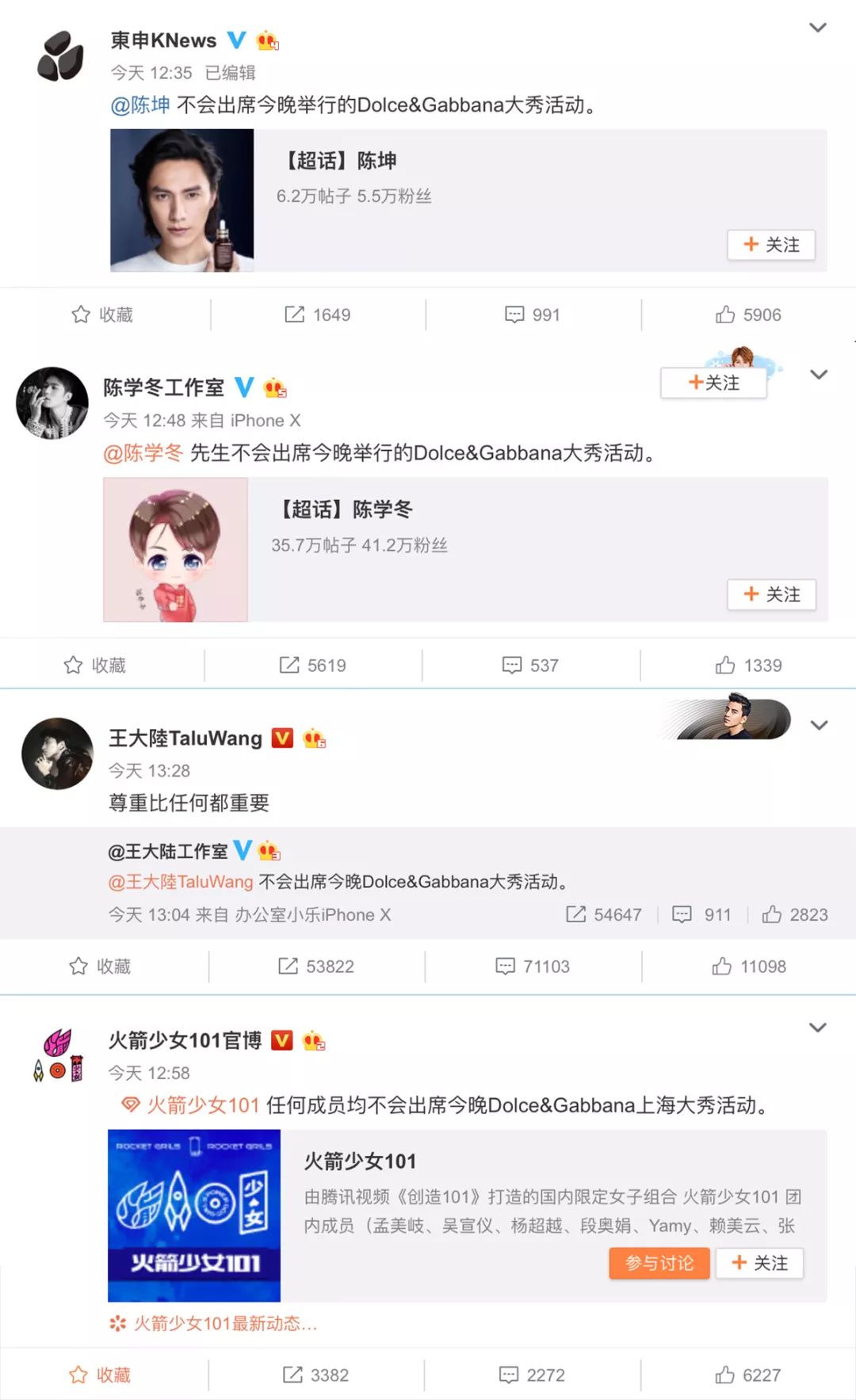
Task: Like the 王大陆TaluWang post (11098)
Action: click(x=749, y=966)
